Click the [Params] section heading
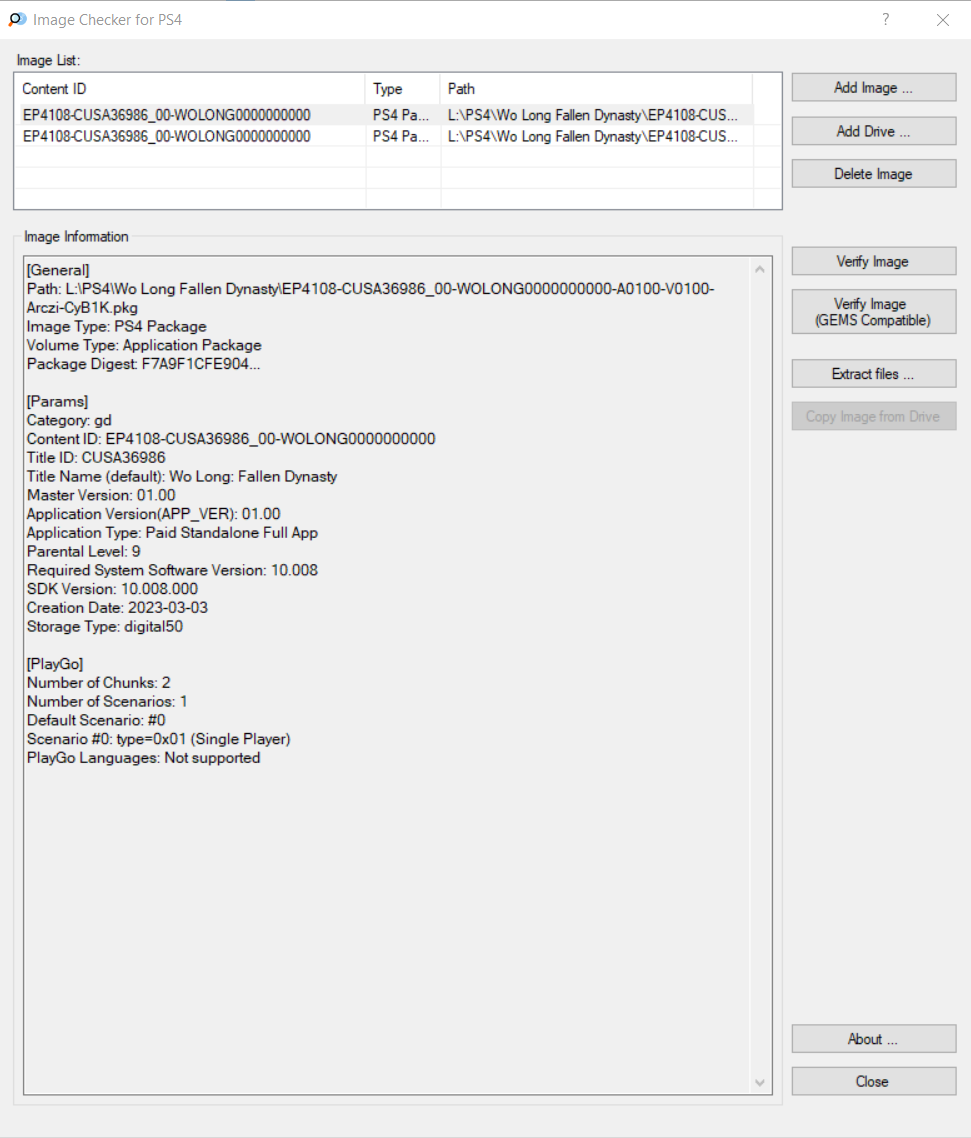The height and width of the screenshot is (1138, 971). (x=57, y=401)
